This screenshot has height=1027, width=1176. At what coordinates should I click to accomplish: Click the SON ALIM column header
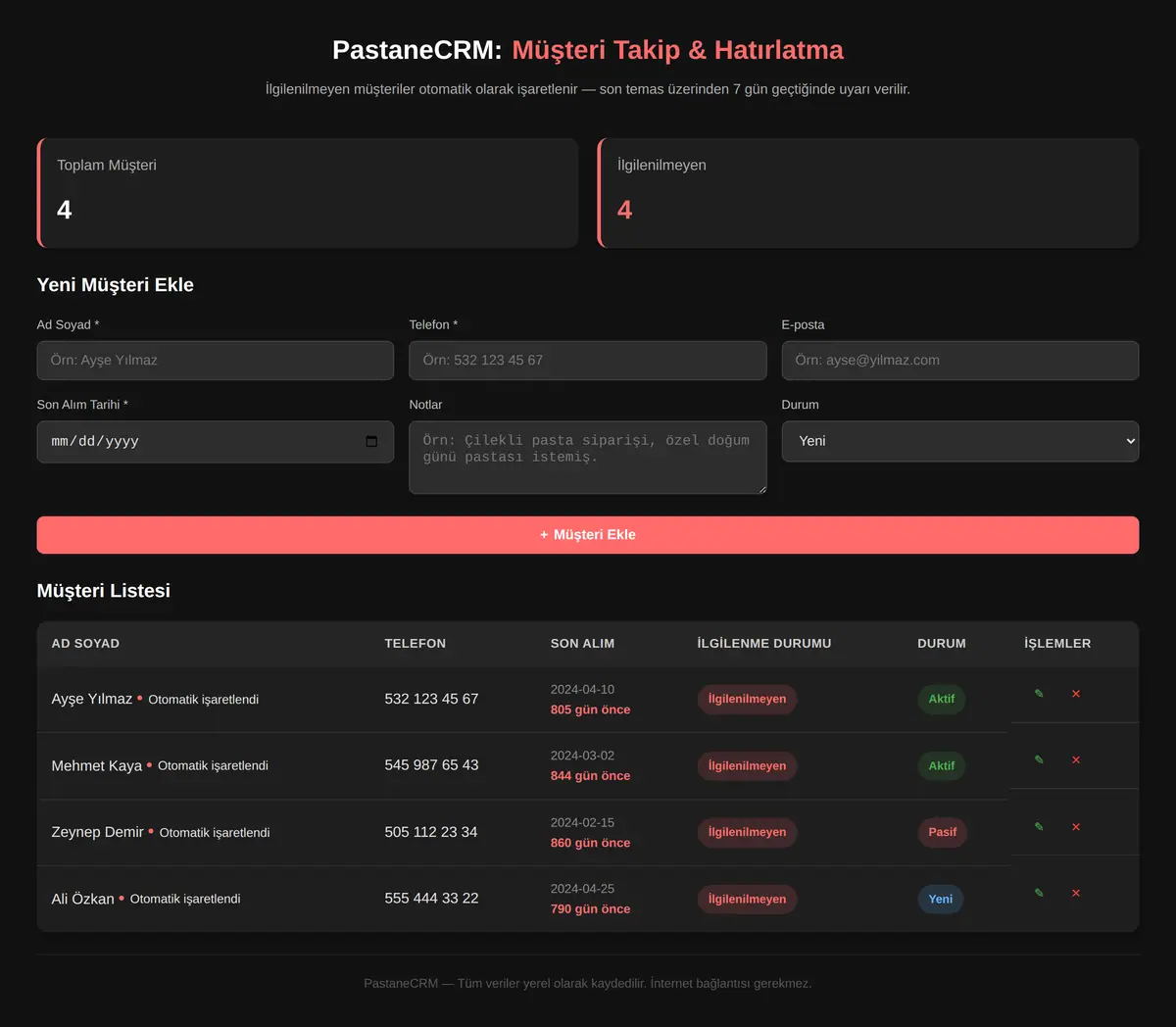click(582, 644)
